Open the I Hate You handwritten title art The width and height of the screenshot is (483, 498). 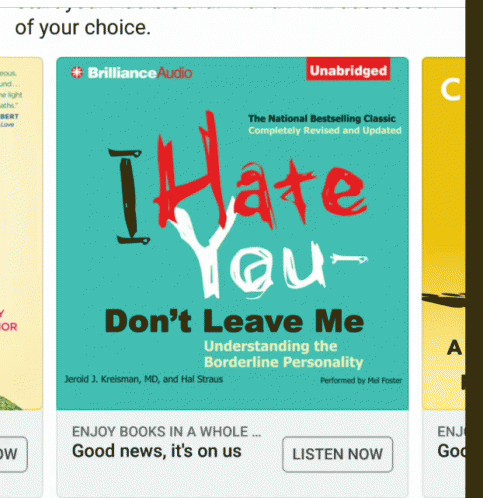point(238,205)
